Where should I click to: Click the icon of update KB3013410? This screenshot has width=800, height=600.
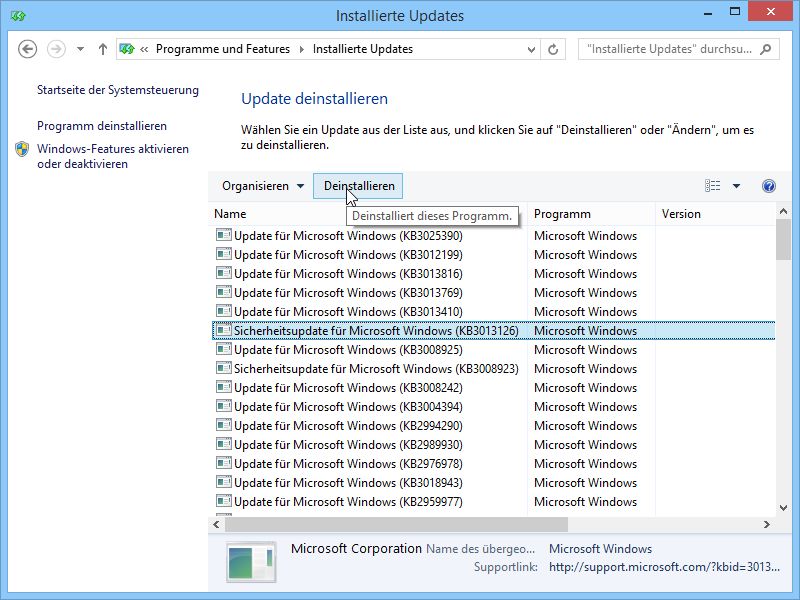coord(223,311)
